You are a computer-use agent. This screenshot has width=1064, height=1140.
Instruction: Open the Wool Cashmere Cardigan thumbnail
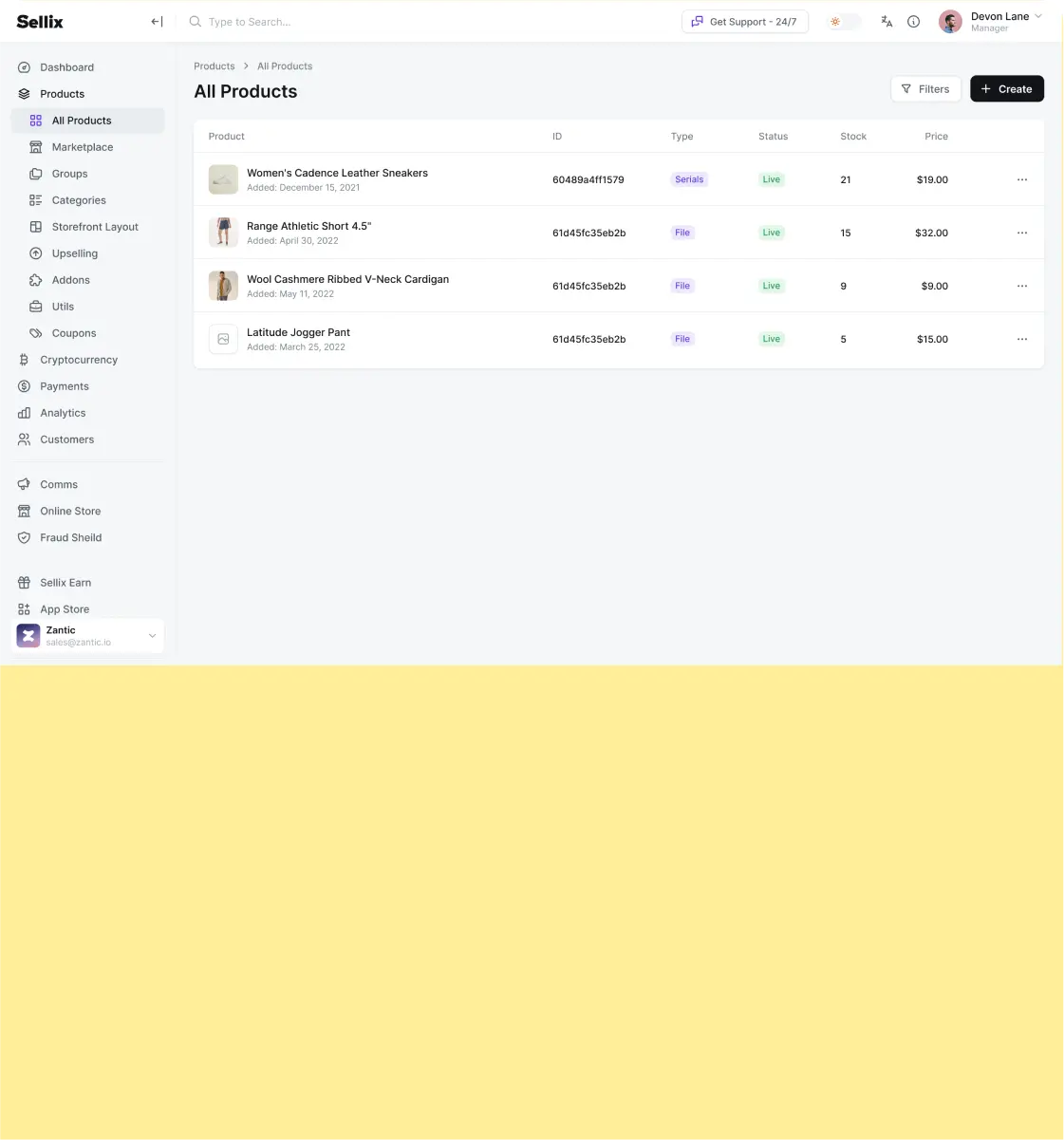click(223, 286)
